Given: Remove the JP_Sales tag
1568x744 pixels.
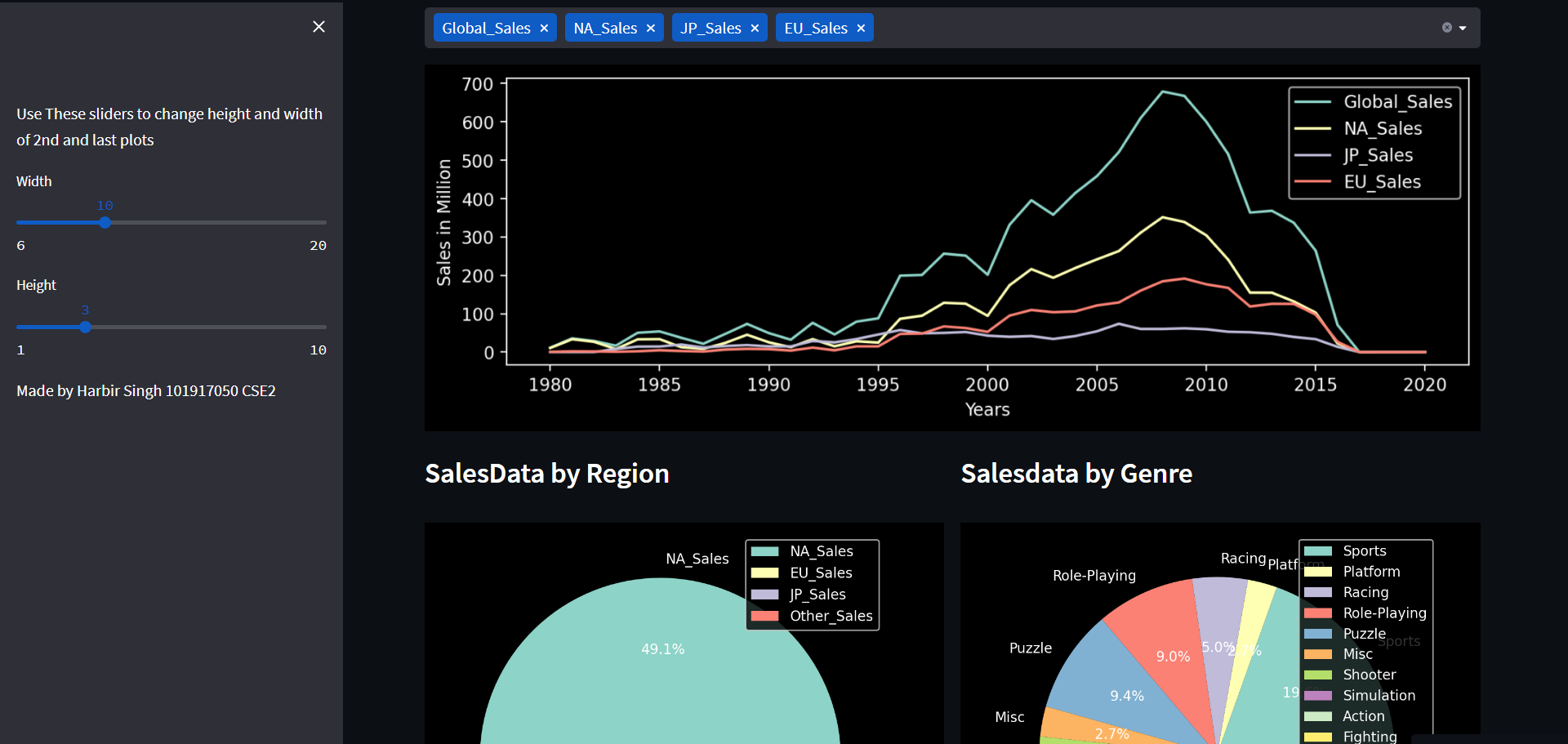Looking at the screenshot, I should (x=755, y=29).
